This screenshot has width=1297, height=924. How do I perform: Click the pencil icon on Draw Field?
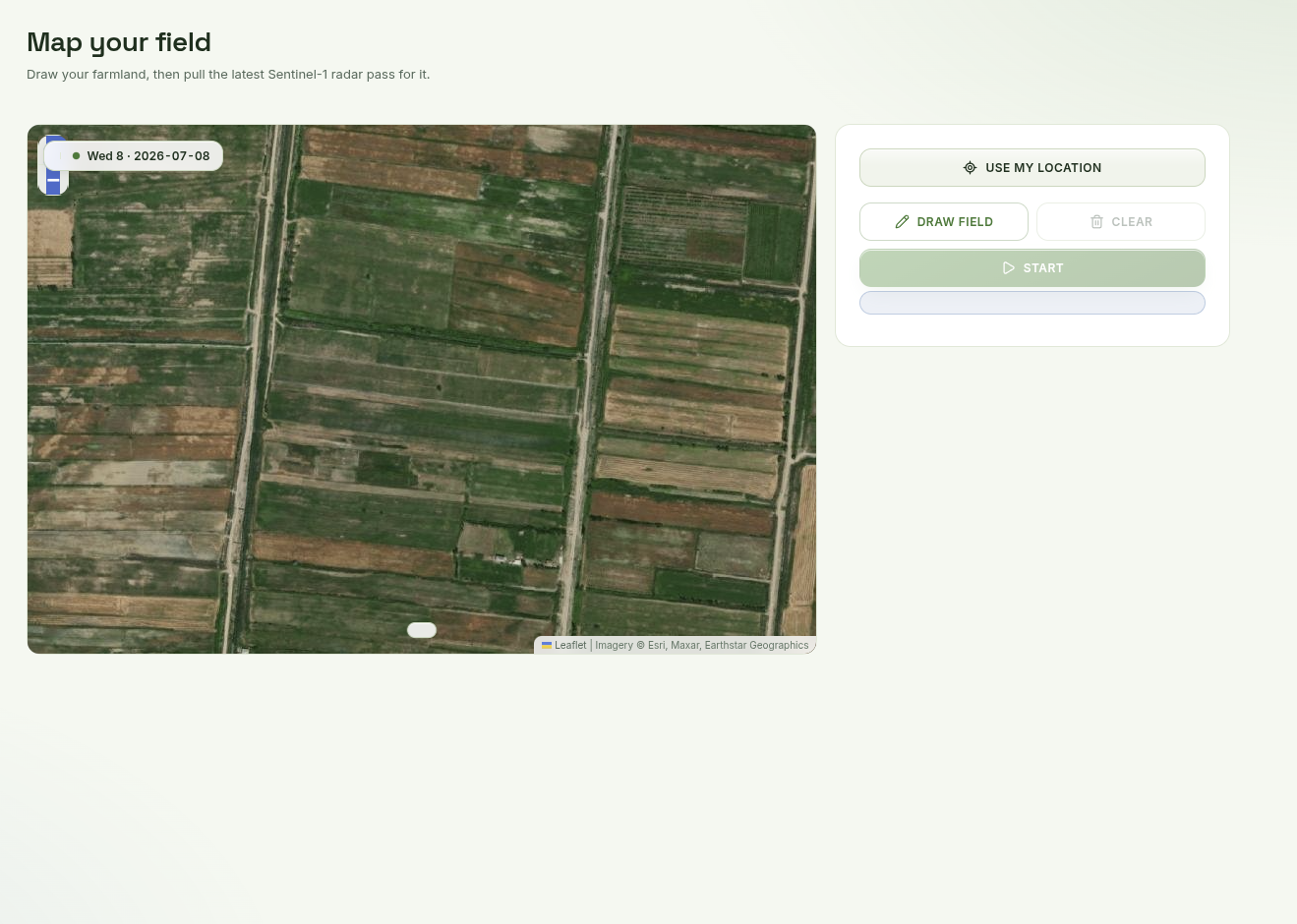[902, 222]
